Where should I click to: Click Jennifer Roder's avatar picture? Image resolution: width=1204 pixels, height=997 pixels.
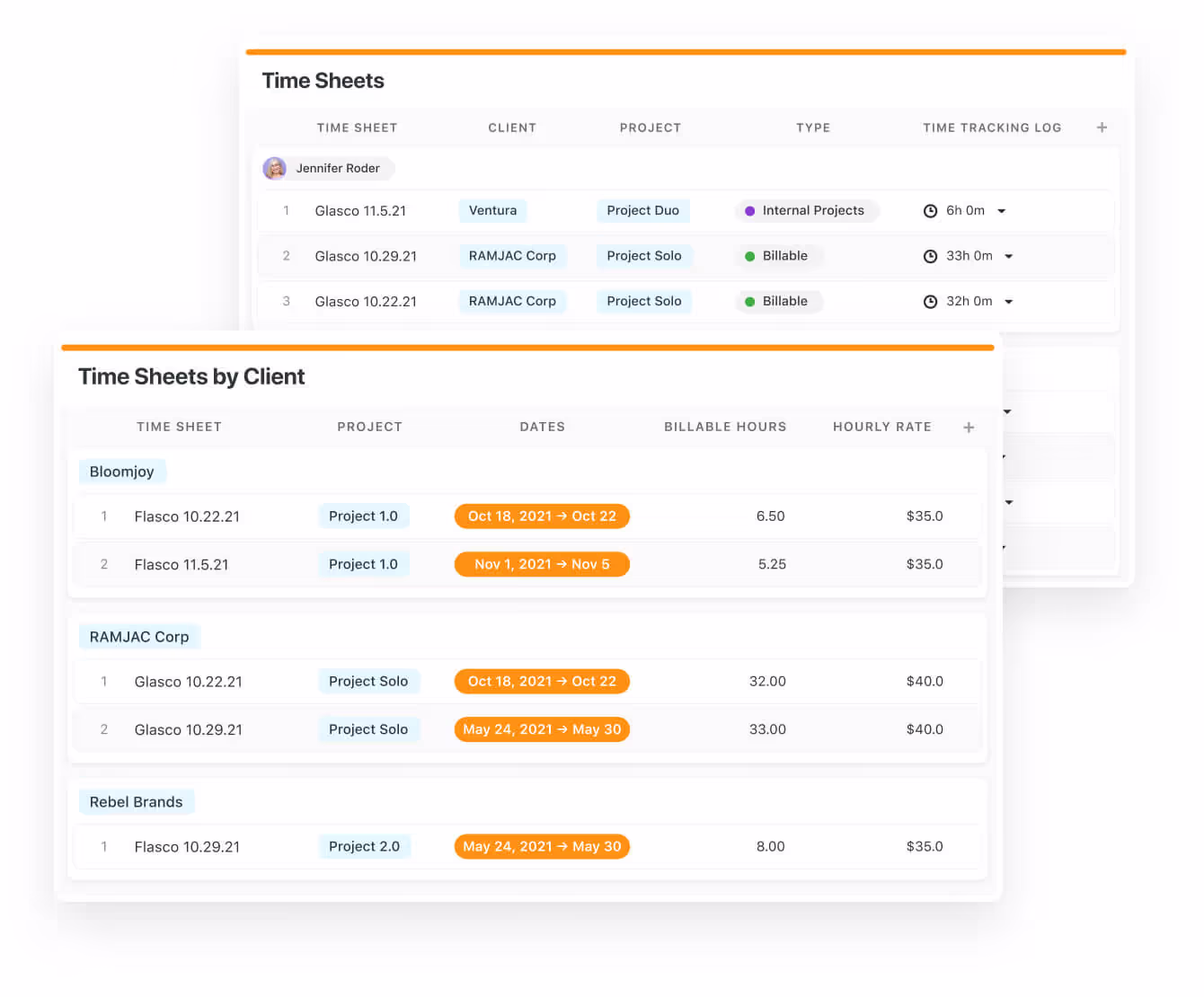pyautogui.click(x=275, y=168)
